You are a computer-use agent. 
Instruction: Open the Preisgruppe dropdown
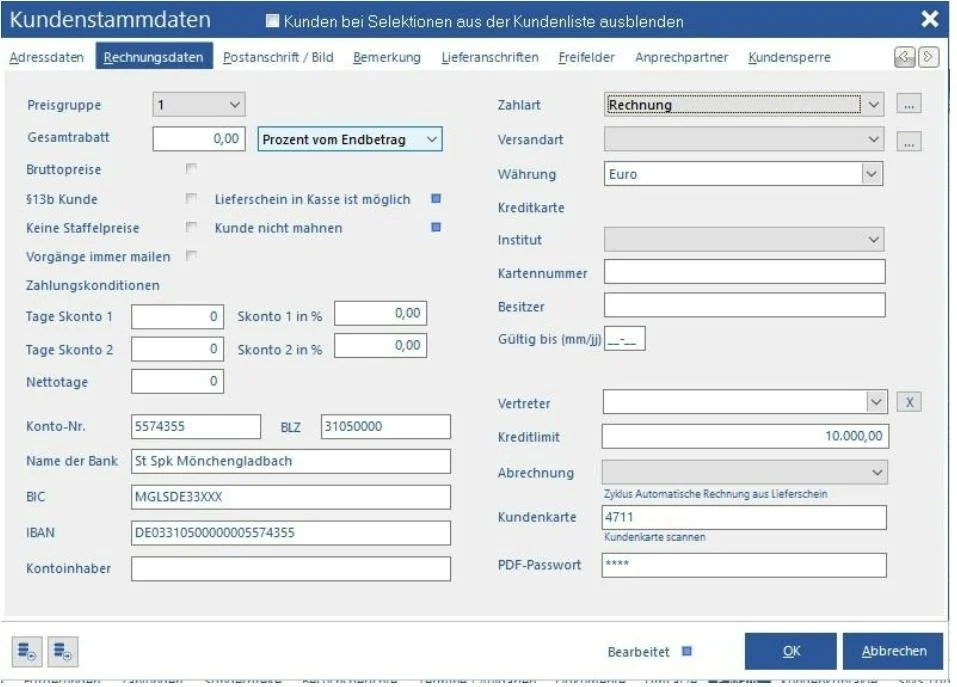tap(199, 104)
